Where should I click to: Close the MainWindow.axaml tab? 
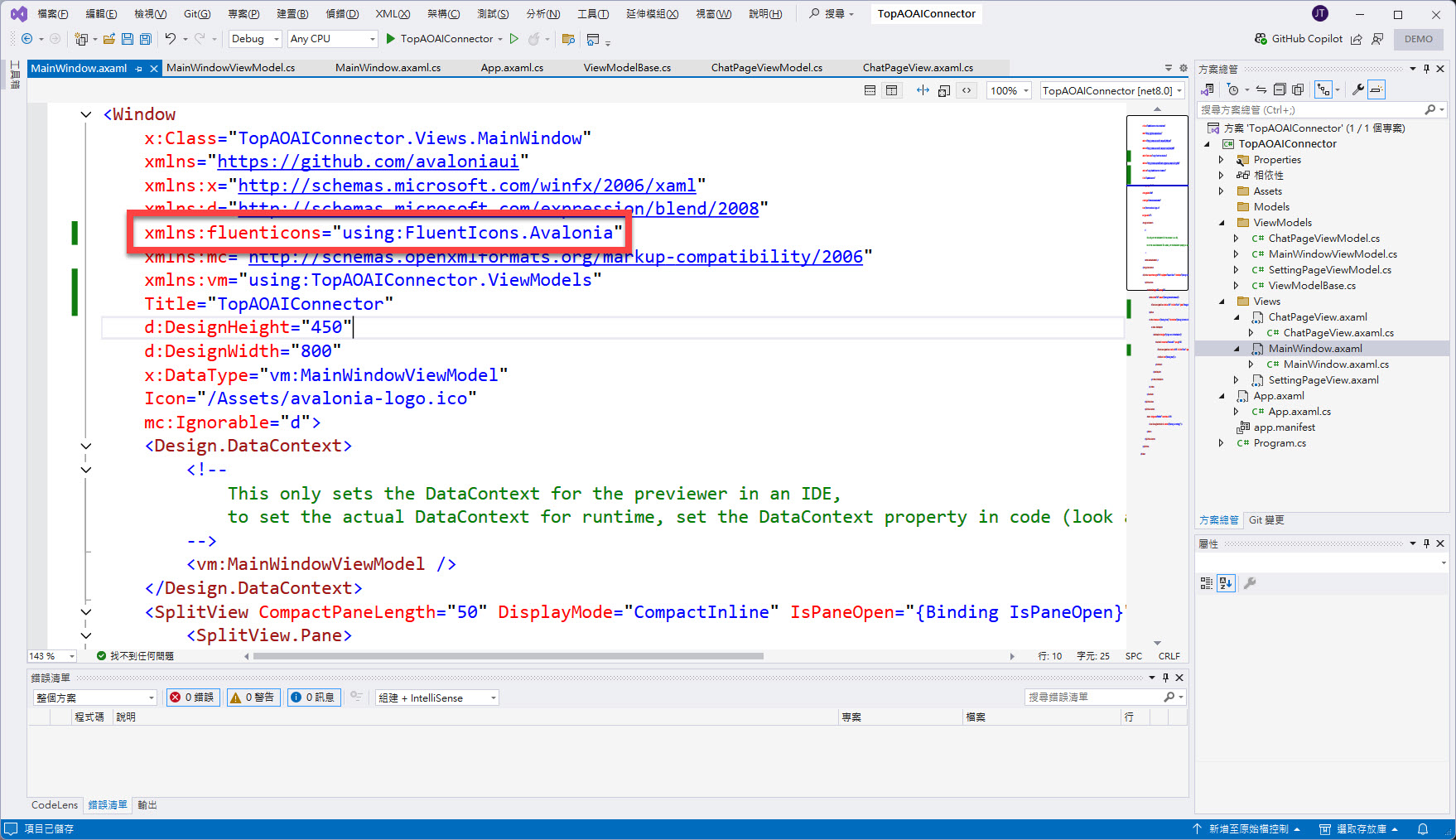[x=153, y=69]
